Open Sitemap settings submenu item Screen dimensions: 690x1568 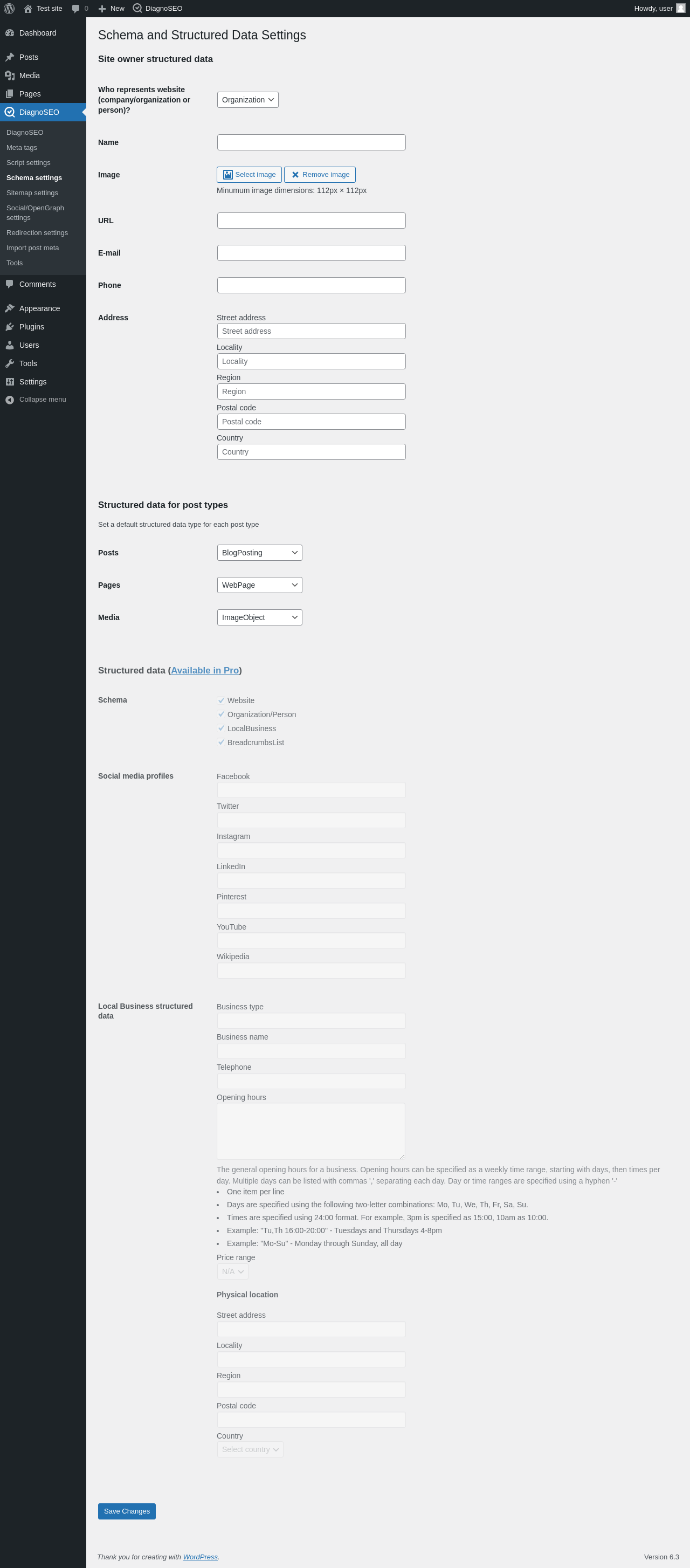point(32,193)
